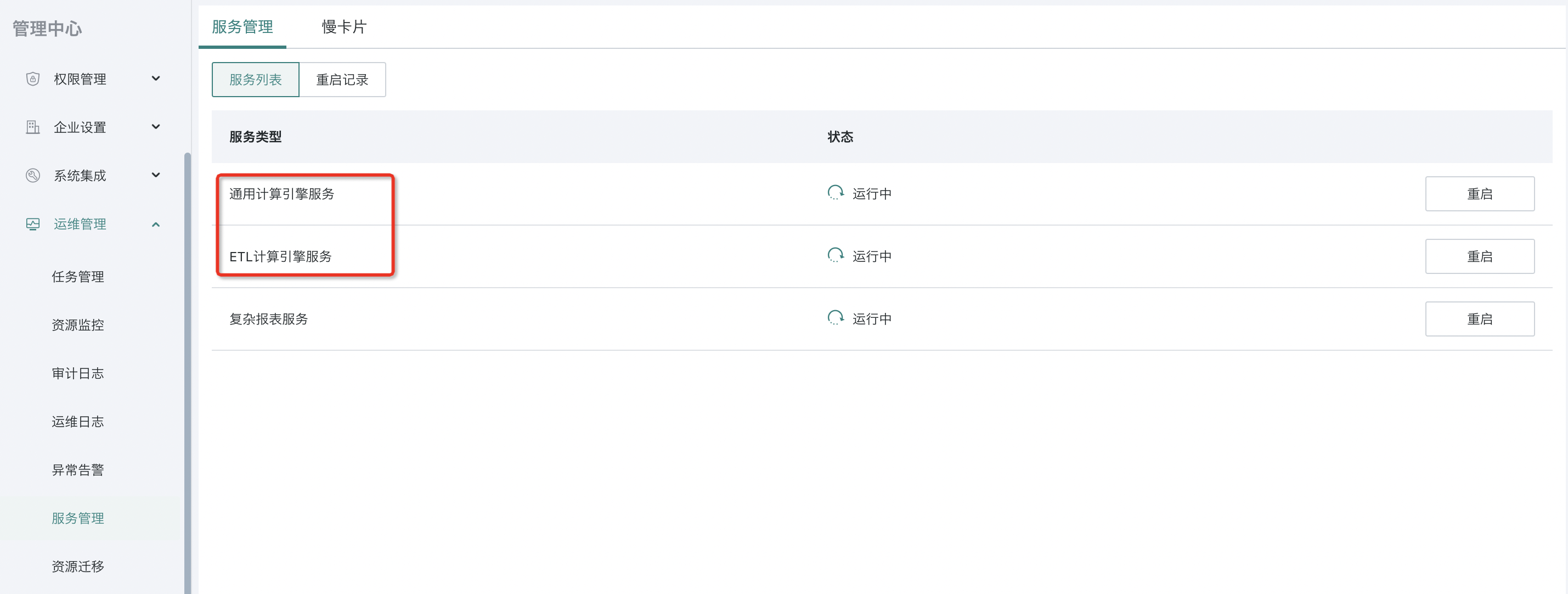The image size is (1568, 594).
Task: Switch to the 慢卡片 tab
Action: point(344,27)
